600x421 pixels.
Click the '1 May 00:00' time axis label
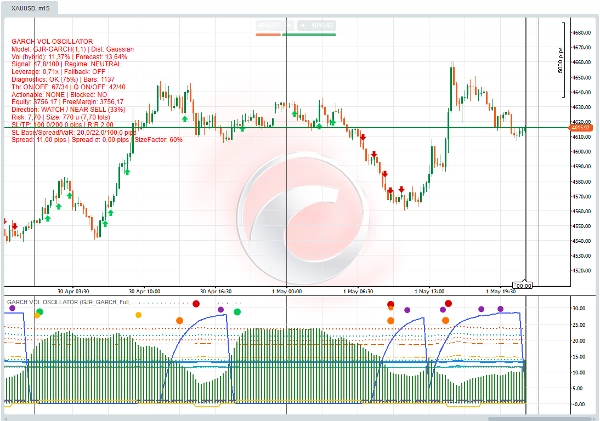[x=287, y=291]
